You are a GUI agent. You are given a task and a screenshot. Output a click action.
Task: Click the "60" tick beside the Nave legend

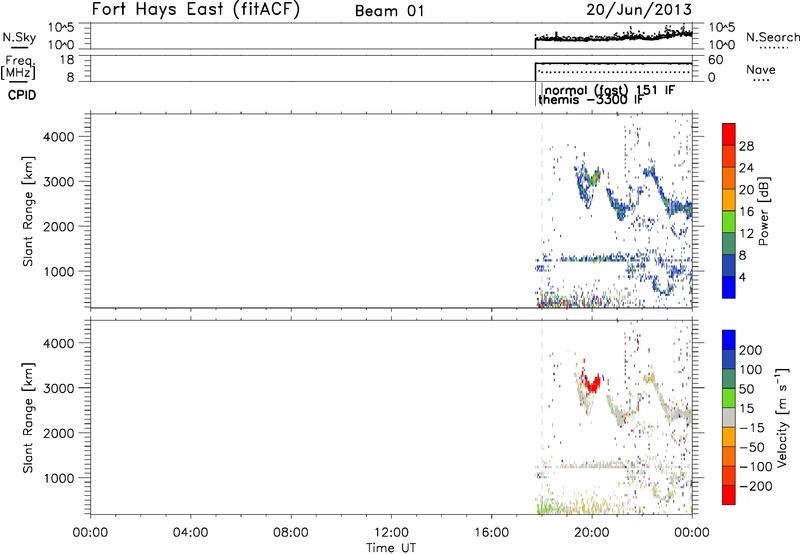tap(716, 60)
